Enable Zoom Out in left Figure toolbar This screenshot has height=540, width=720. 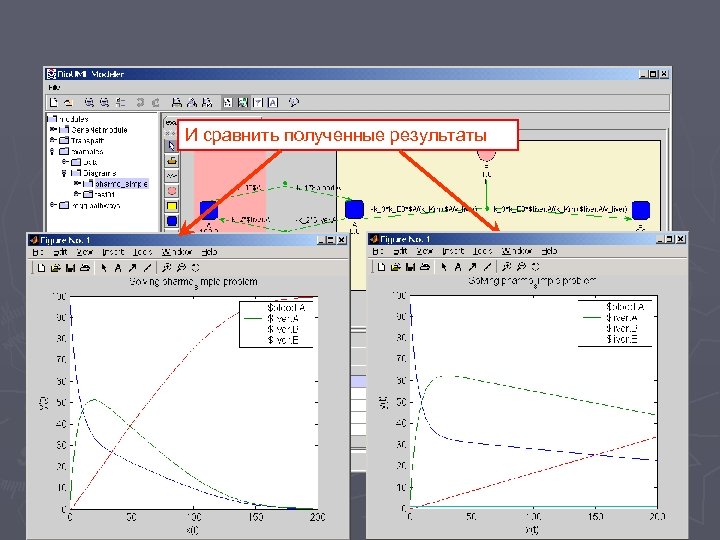pos(181,268)
